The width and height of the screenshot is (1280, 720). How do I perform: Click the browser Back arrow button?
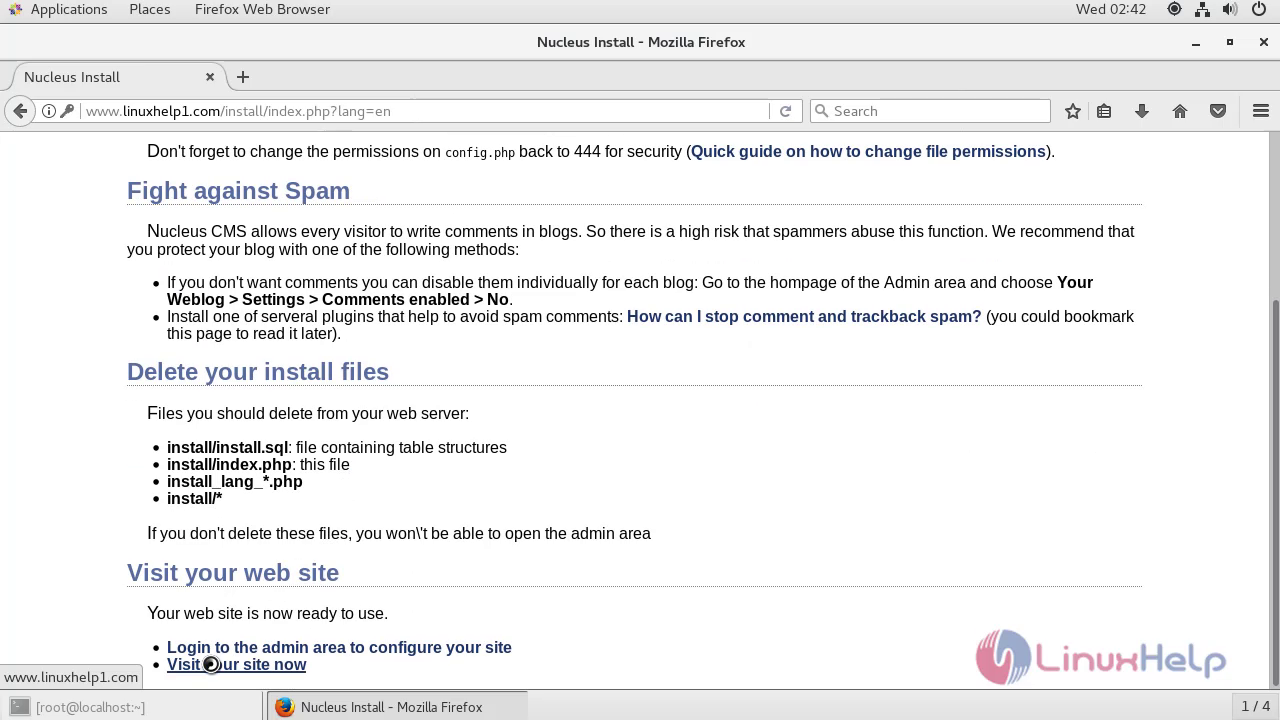point(20,111)
